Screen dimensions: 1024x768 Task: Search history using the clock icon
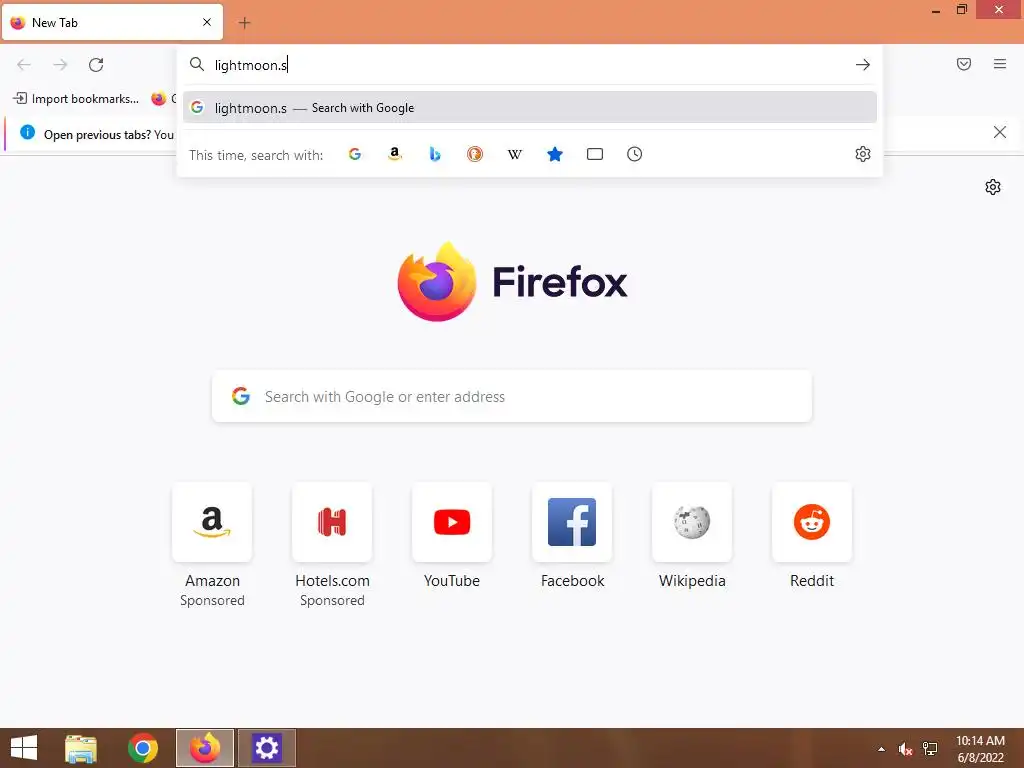coord(634,154)
